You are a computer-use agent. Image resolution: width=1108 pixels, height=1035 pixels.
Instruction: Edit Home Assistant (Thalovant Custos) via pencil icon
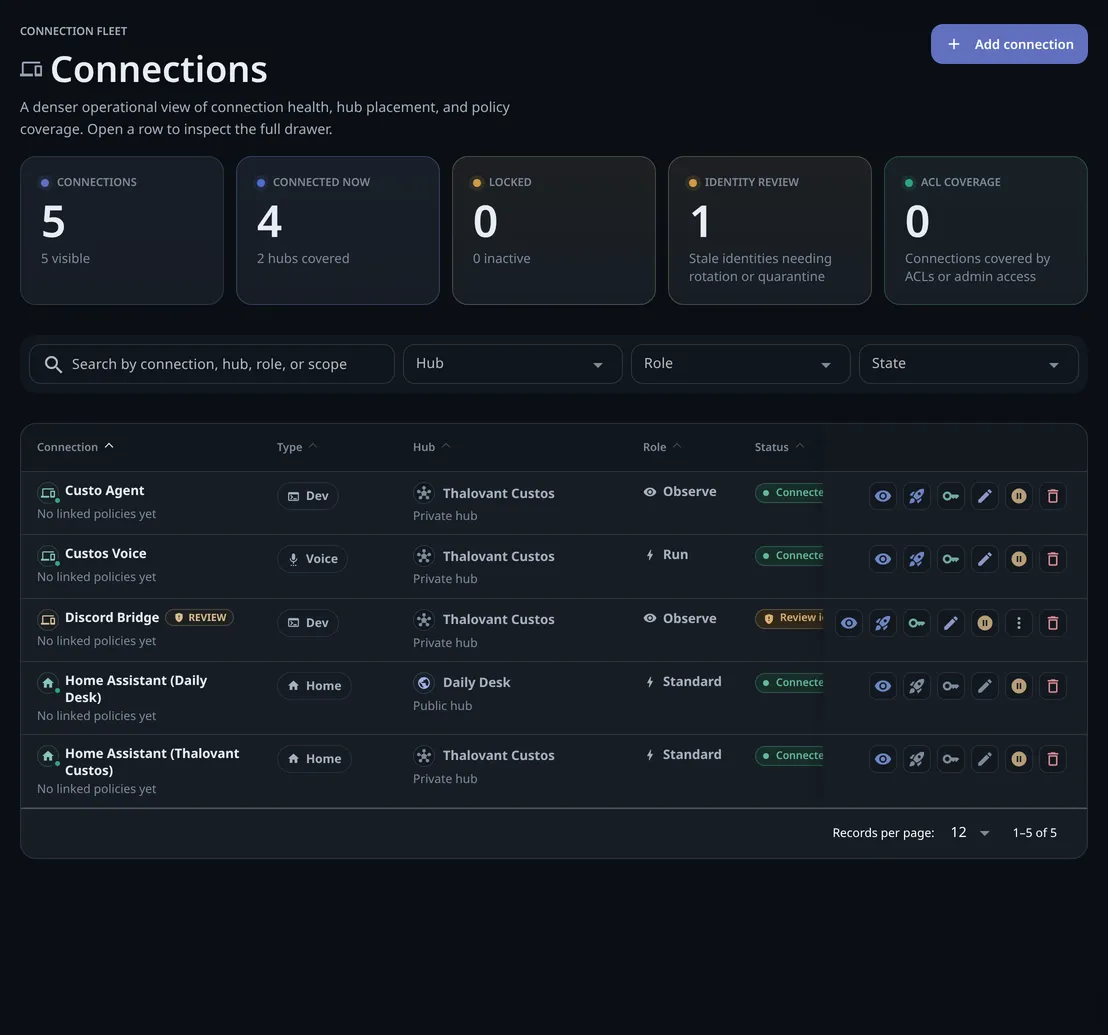tap(984, 759)
